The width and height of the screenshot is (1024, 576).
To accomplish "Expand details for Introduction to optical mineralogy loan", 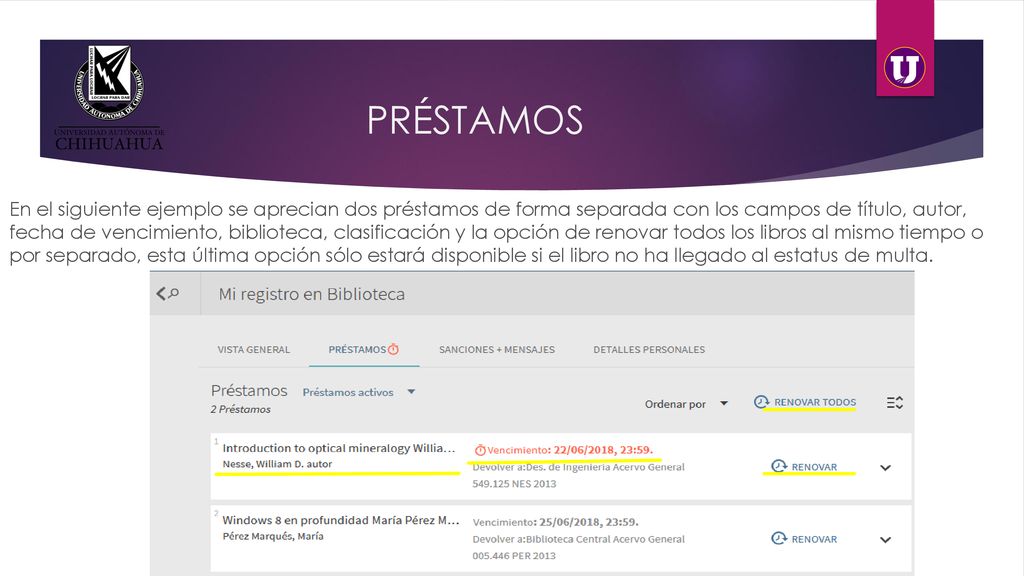I will (886, 468).
